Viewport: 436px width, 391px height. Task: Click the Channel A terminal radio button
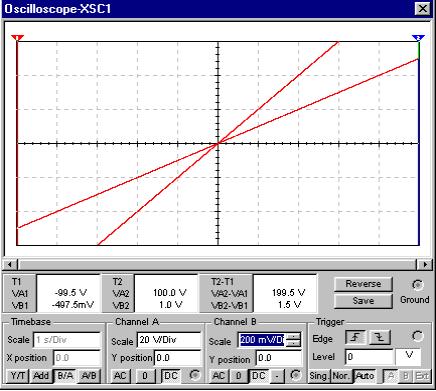[x=195, y=375]
